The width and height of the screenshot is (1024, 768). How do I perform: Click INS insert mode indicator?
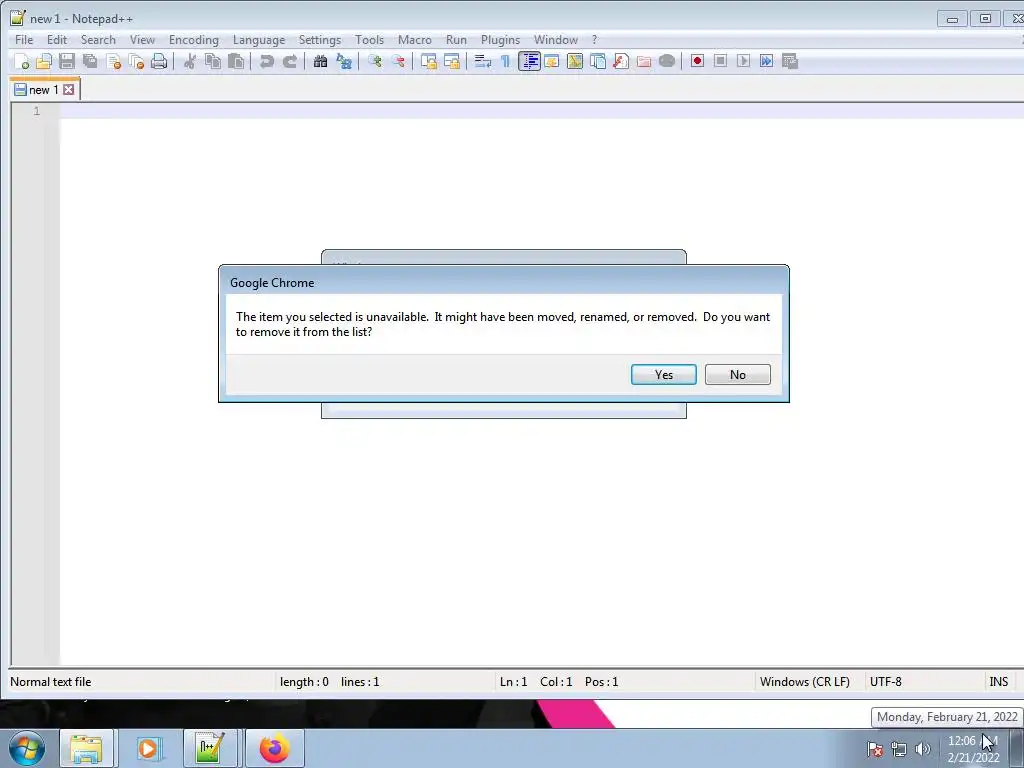pos(999,682)
